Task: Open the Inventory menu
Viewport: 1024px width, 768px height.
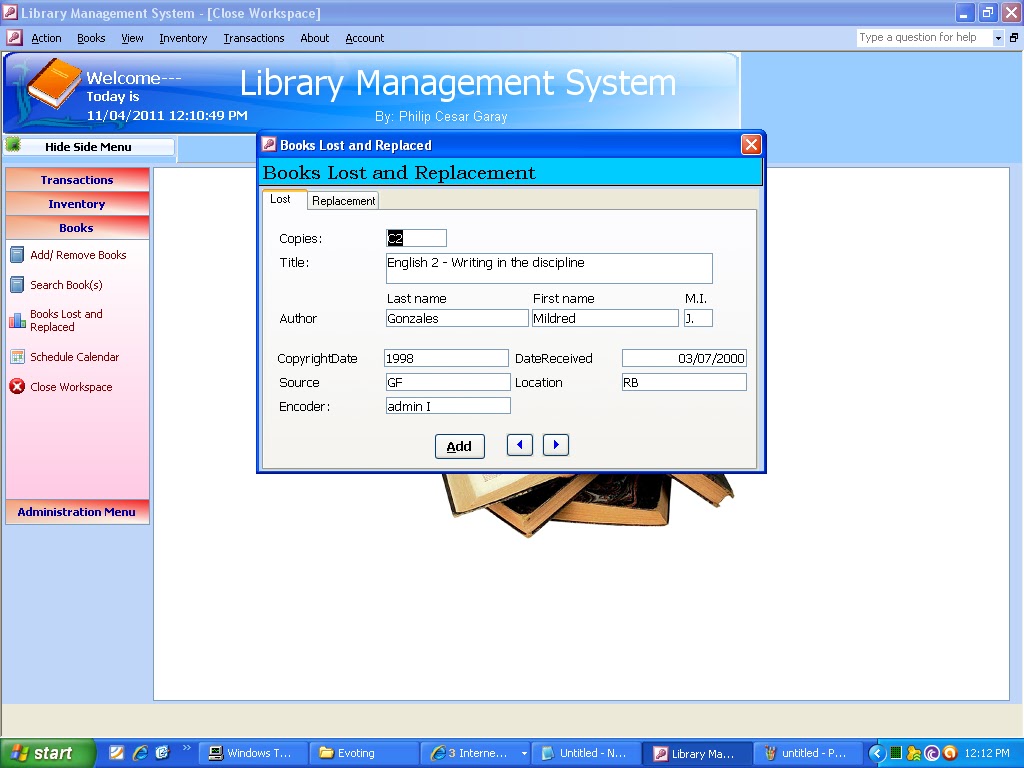Action: coord(183,38)
